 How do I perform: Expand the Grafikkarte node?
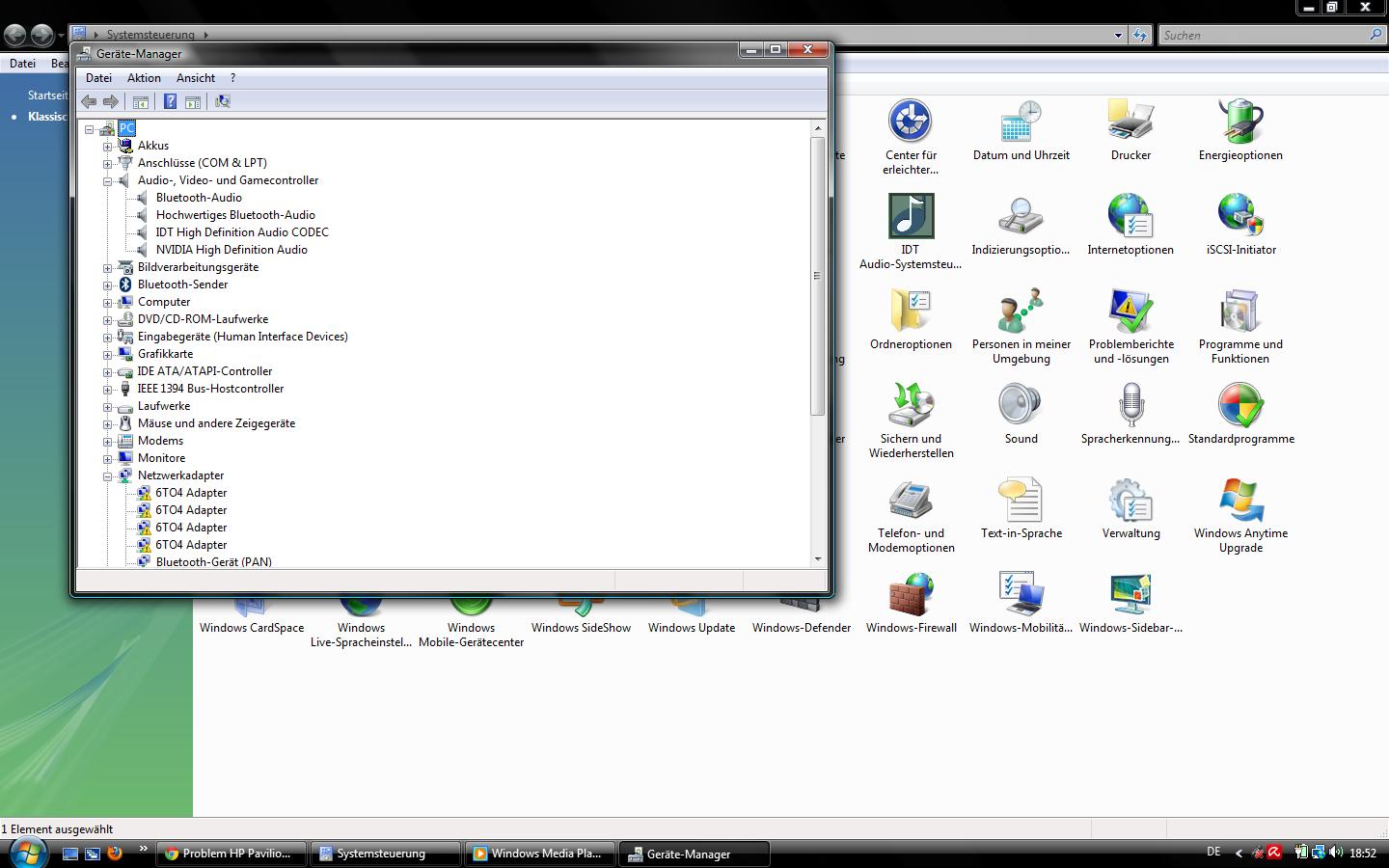click(x=108, y=354)
